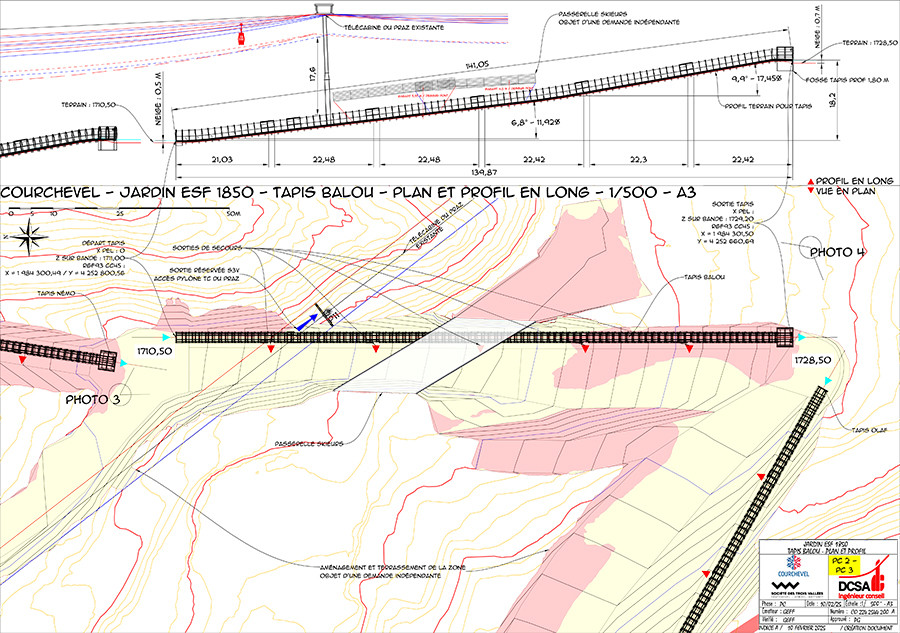This screenshot has width=900, height=633.
Task: Click the 21,03 span dimension
Action: click(222, 159)
